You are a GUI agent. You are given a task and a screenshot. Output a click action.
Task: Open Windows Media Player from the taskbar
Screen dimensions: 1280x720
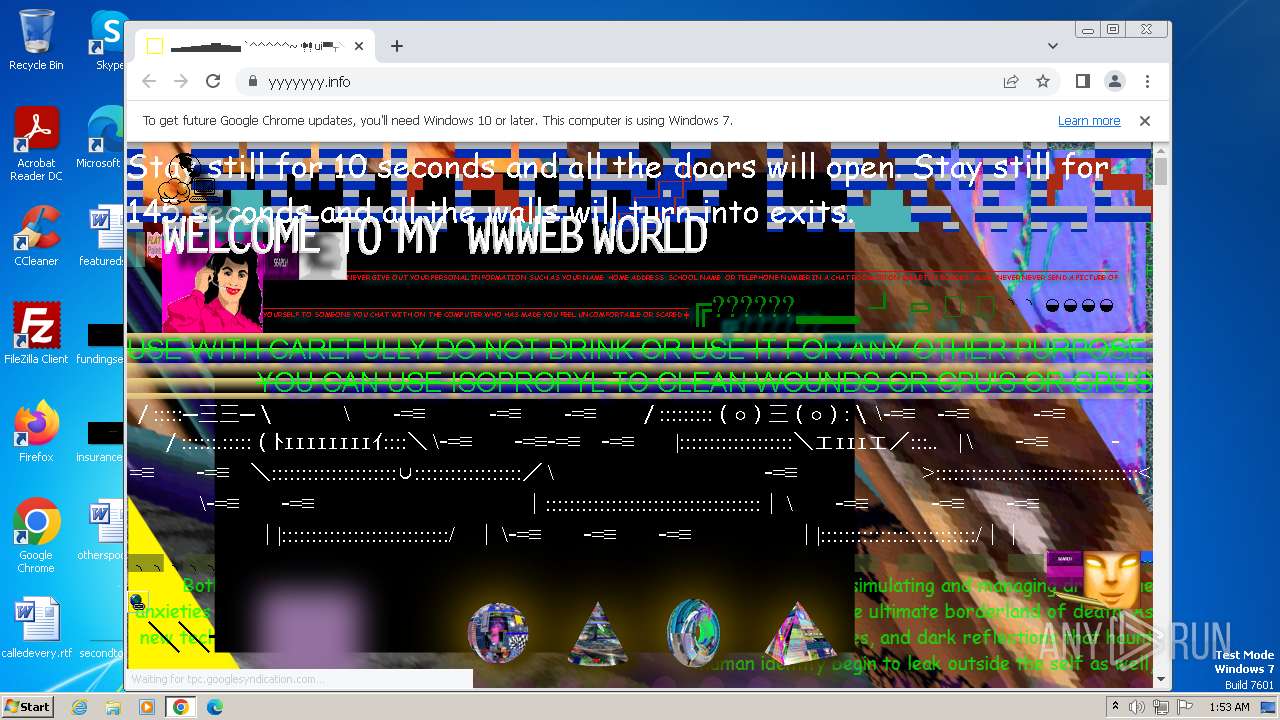(147, 707)
